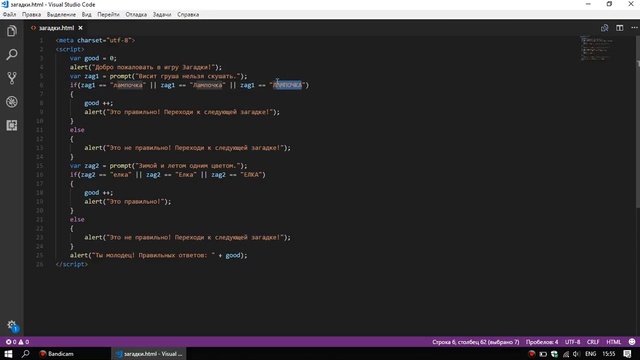The height and width of the screenshot is (360, 640).
Task: Switch to Bandicam in taskbar
Action: (56, 353)
